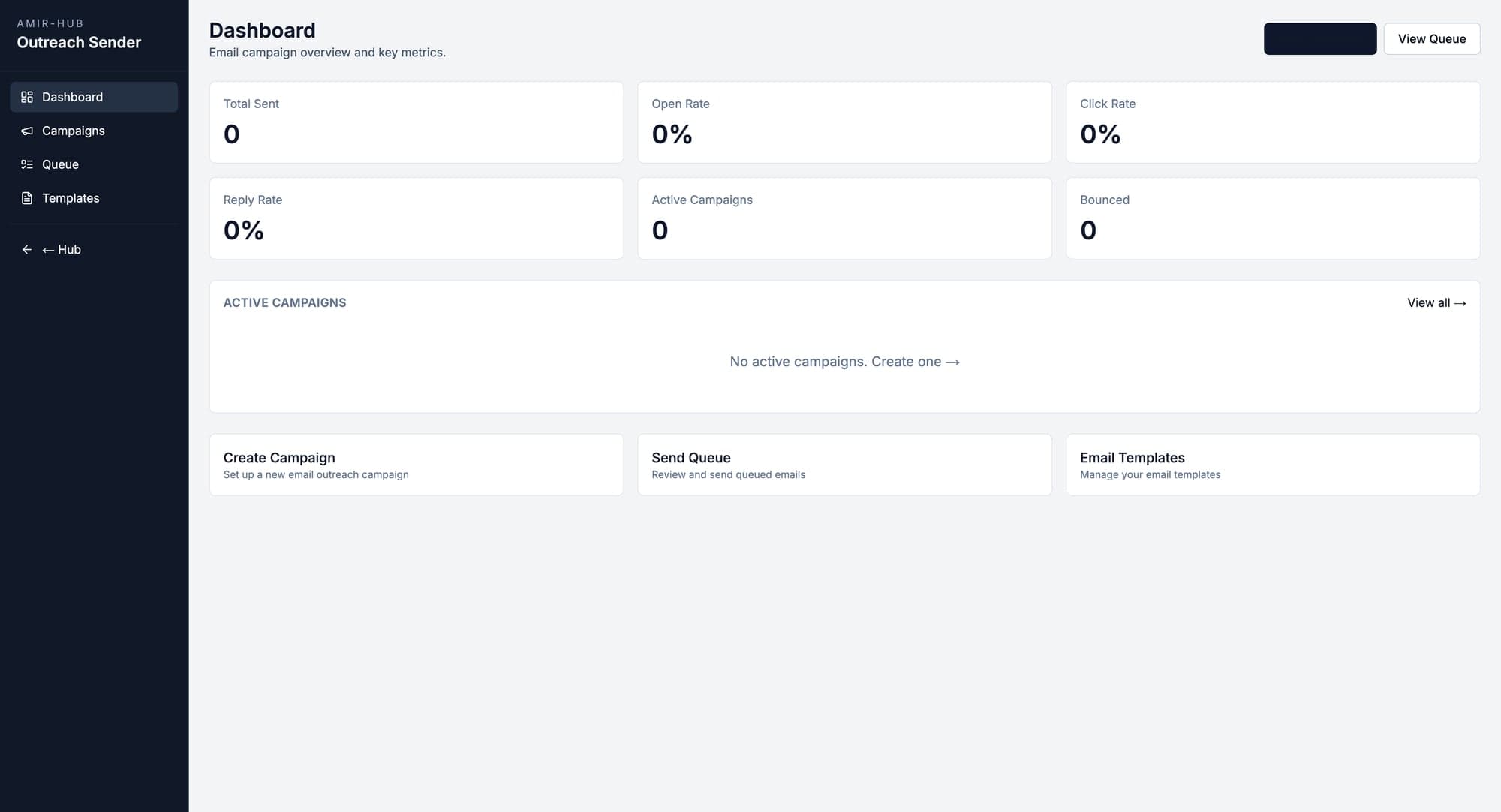The height and width of the screenshot is (812, 1501).
Task: Click the Open Rate stat card
Action: pos(844,122)
